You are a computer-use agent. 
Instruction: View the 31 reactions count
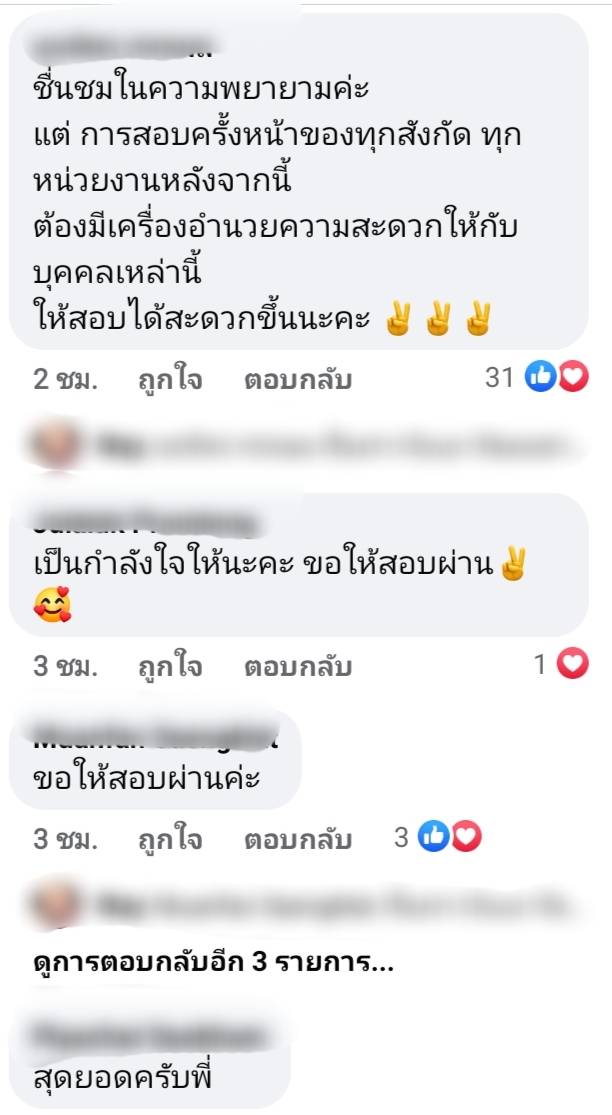click(x=499, y=378)
